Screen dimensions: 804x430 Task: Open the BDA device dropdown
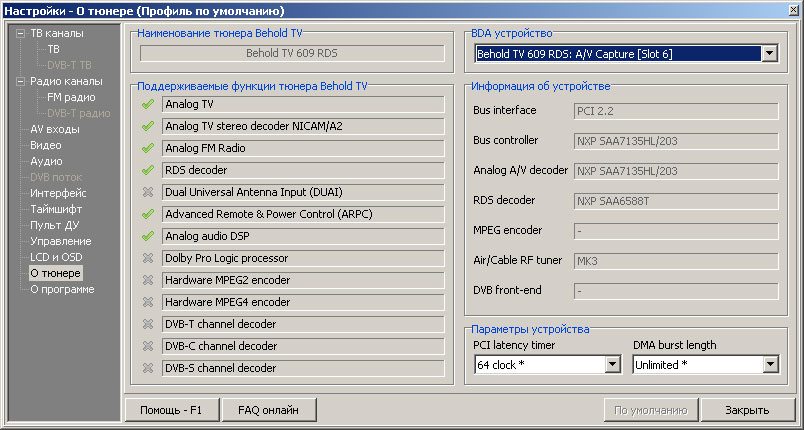point(769,53)
